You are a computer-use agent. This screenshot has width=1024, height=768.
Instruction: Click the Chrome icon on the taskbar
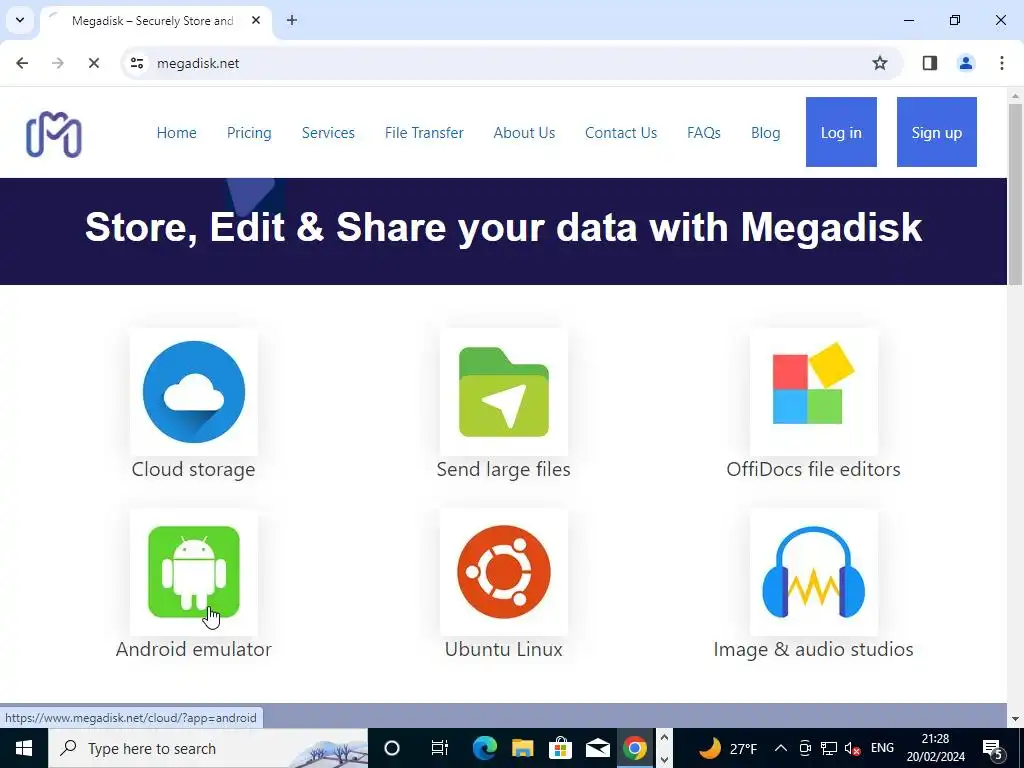pos(635,748)
